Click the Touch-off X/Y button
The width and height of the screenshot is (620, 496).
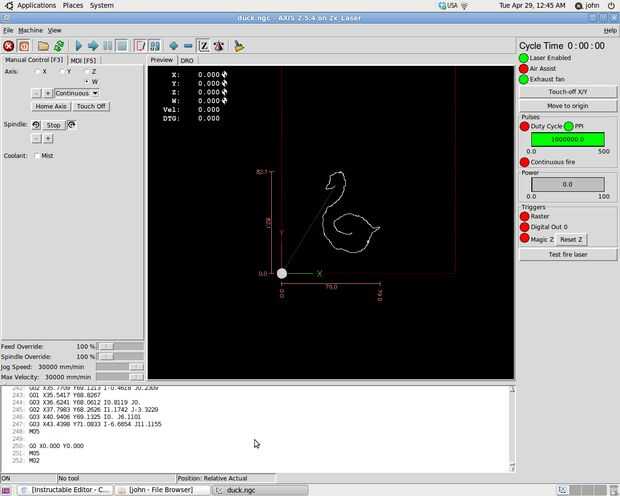pyautogui.click(x=568, y=92)
